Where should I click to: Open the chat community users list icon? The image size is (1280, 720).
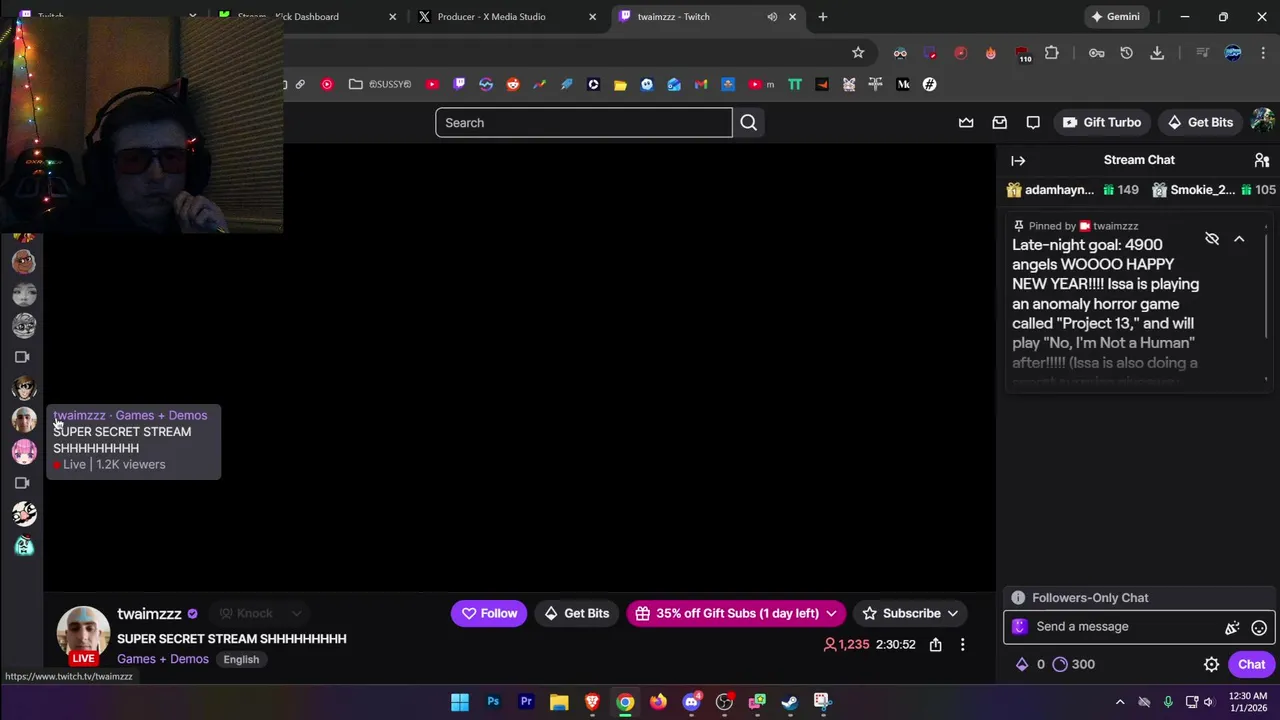click(x=1262, y=160)
